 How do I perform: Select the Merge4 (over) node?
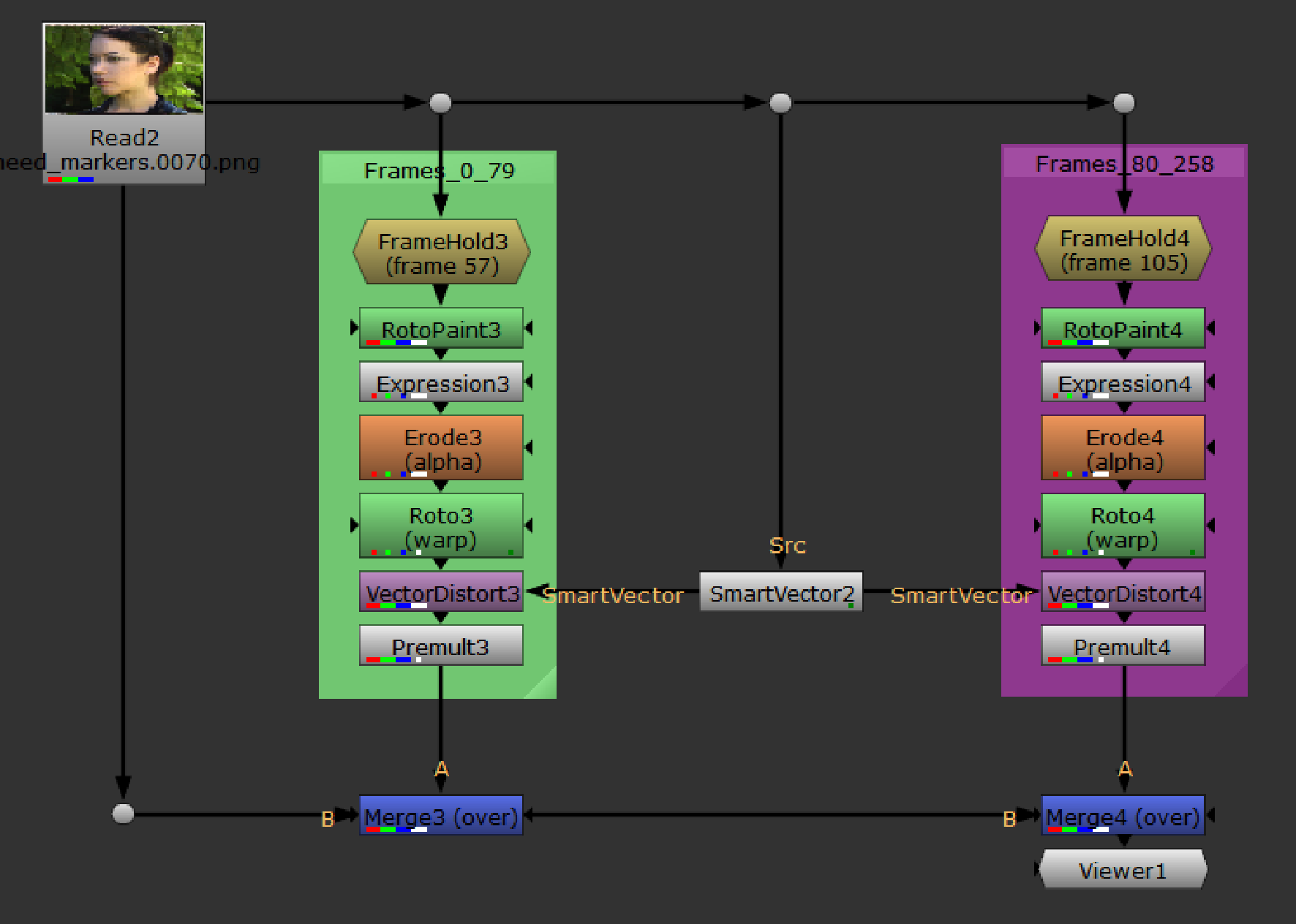point(1123,815)
